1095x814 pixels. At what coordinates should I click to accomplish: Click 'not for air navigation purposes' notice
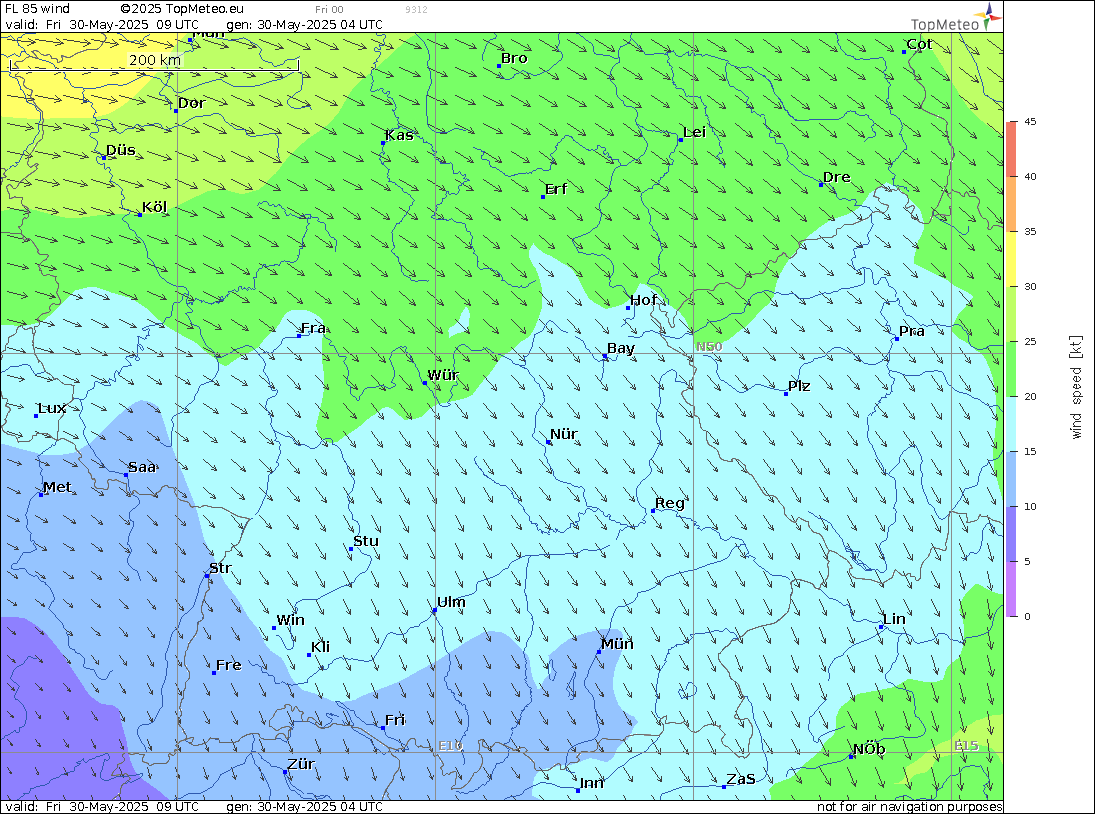coord(910,806)
